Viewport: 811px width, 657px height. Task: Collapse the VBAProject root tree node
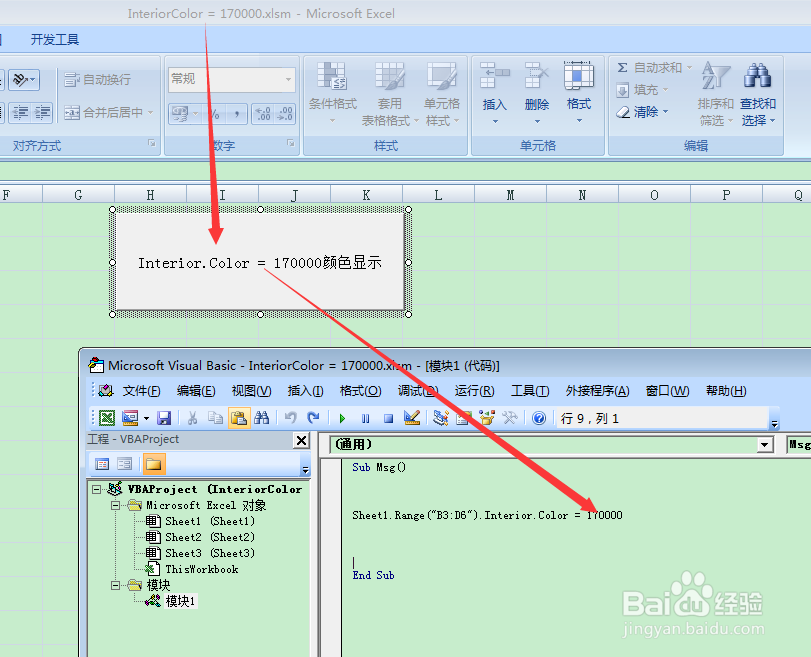97,489
